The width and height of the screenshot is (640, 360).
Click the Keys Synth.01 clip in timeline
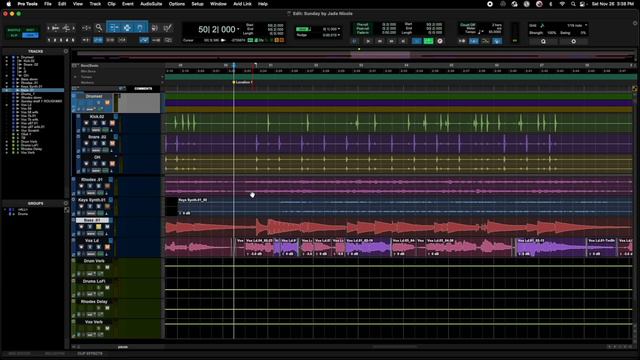tap(404, 206)
